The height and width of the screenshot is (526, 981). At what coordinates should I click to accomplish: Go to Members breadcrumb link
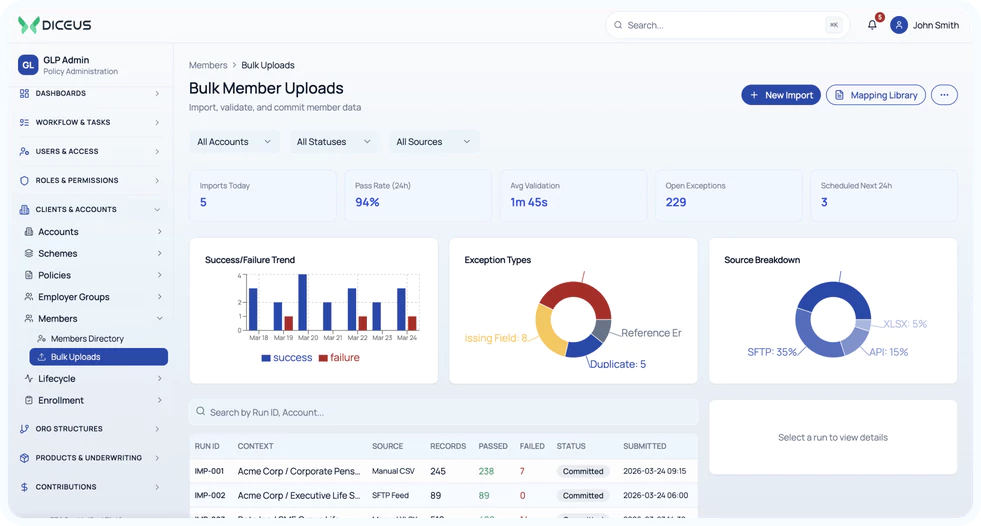click(x=208, y=65)
